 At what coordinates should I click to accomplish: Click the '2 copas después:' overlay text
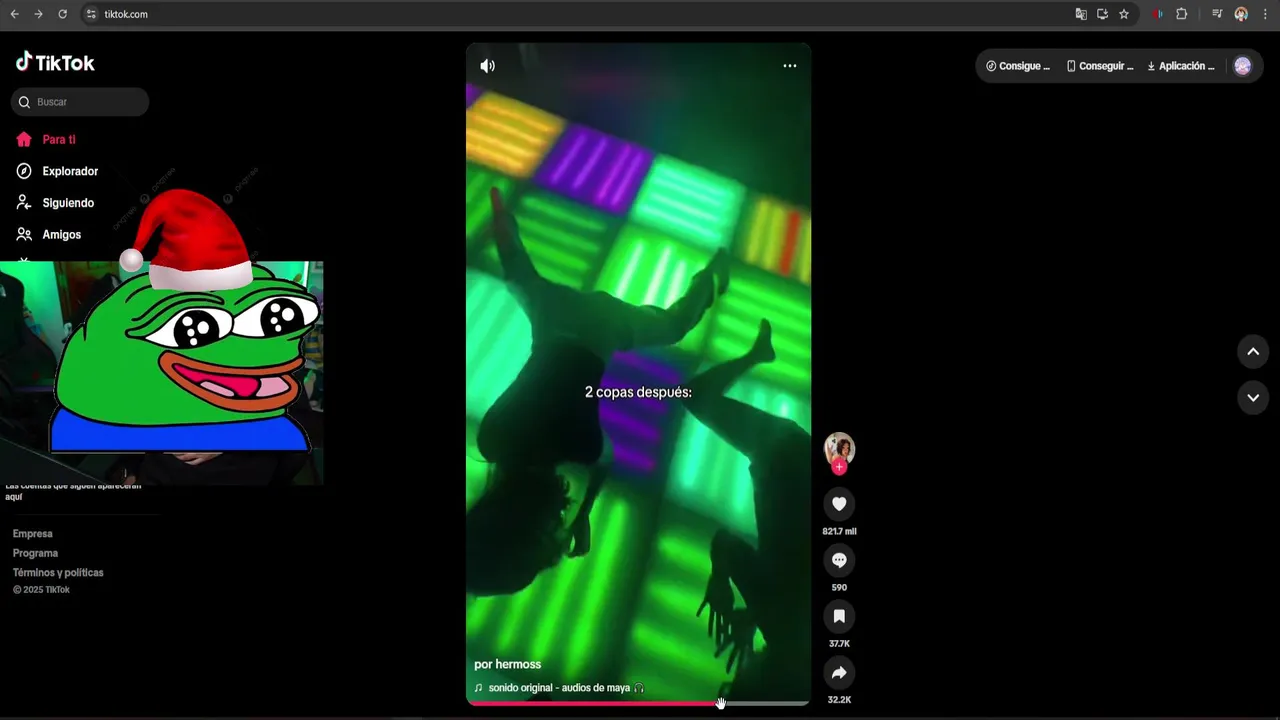point(638,392)
